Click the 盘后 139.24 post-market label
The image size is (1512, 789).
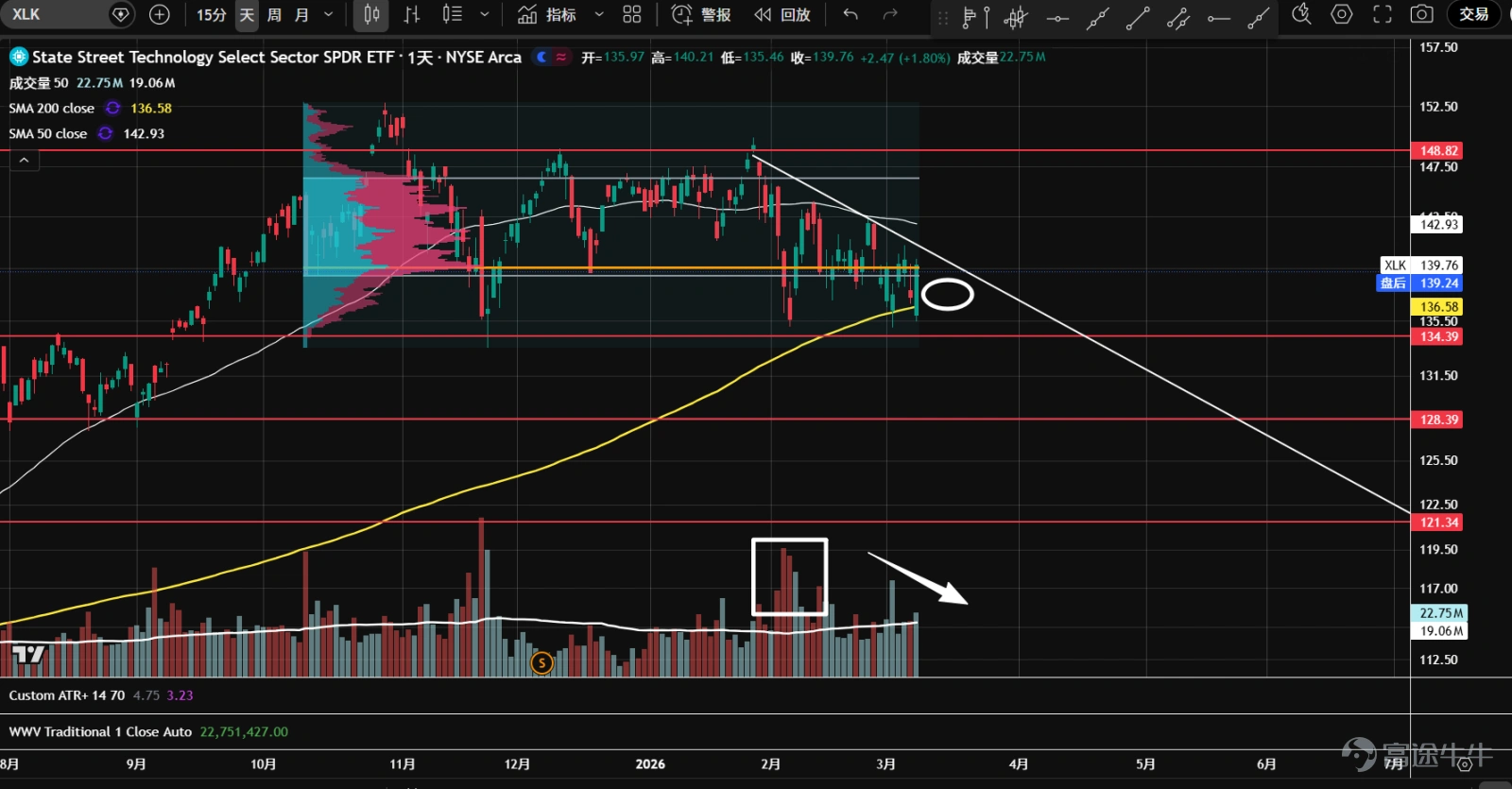(1421, 283)
